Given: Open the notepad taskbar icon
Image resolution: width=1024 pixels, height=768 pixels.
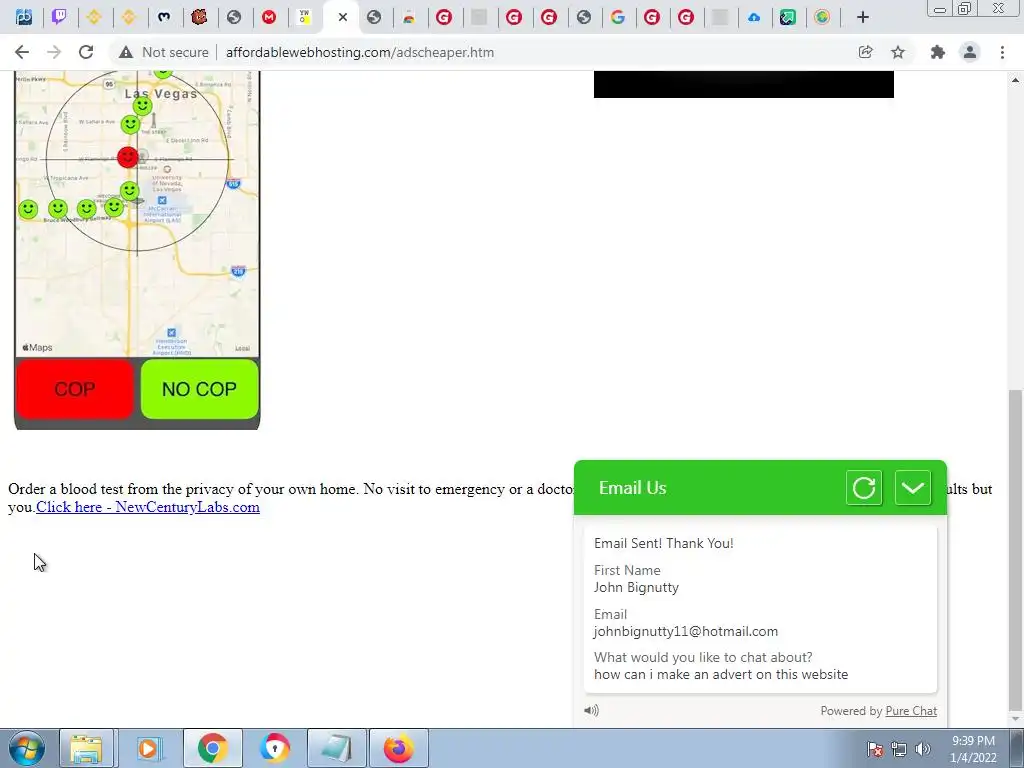Looking at the screenshot, I should [336, 748].
